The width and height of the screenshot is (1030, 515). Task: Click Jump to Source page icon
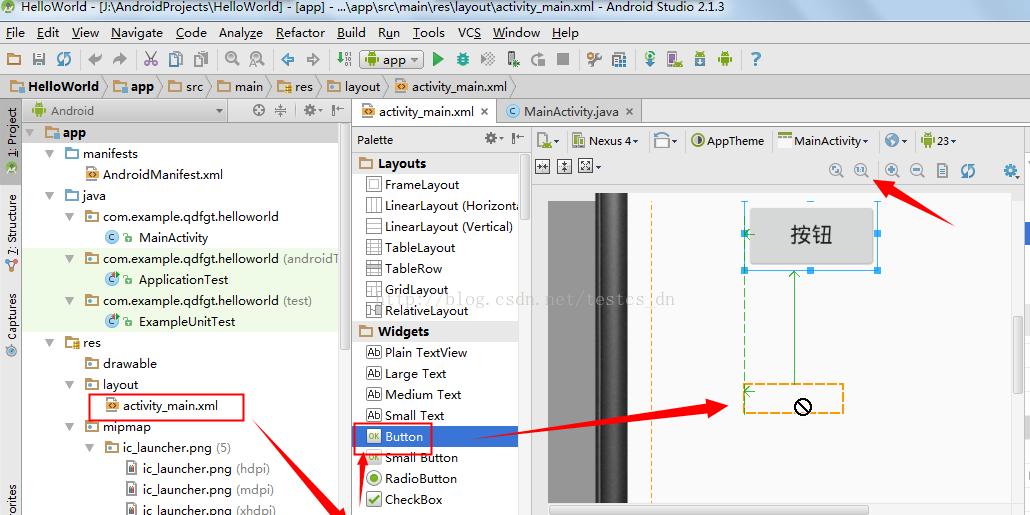942,171
